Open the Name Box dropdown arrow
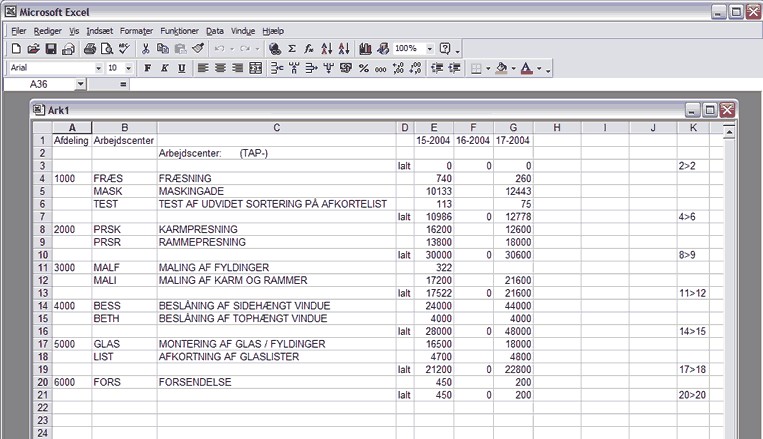The width and height of the screenshot is (763, 439). [x=80, y=85]
